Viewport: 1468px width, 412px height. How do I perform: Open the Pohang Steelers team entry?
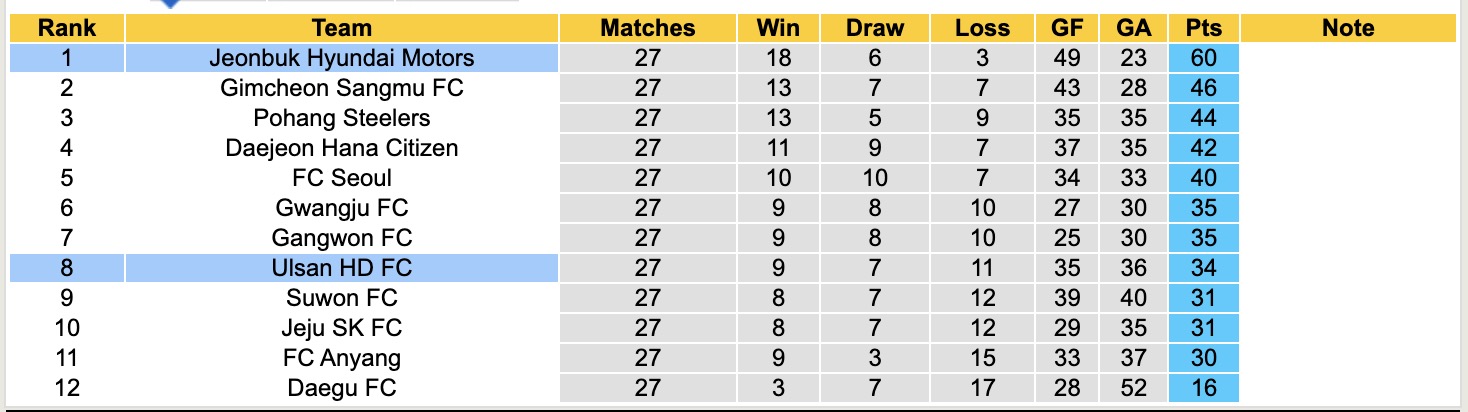pos(342,118)
